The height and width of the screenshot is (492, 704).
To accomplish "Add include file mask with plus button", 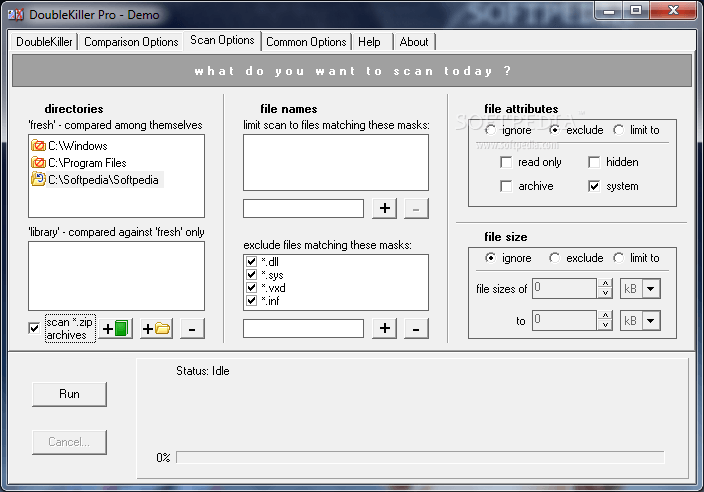I will 384,208.
